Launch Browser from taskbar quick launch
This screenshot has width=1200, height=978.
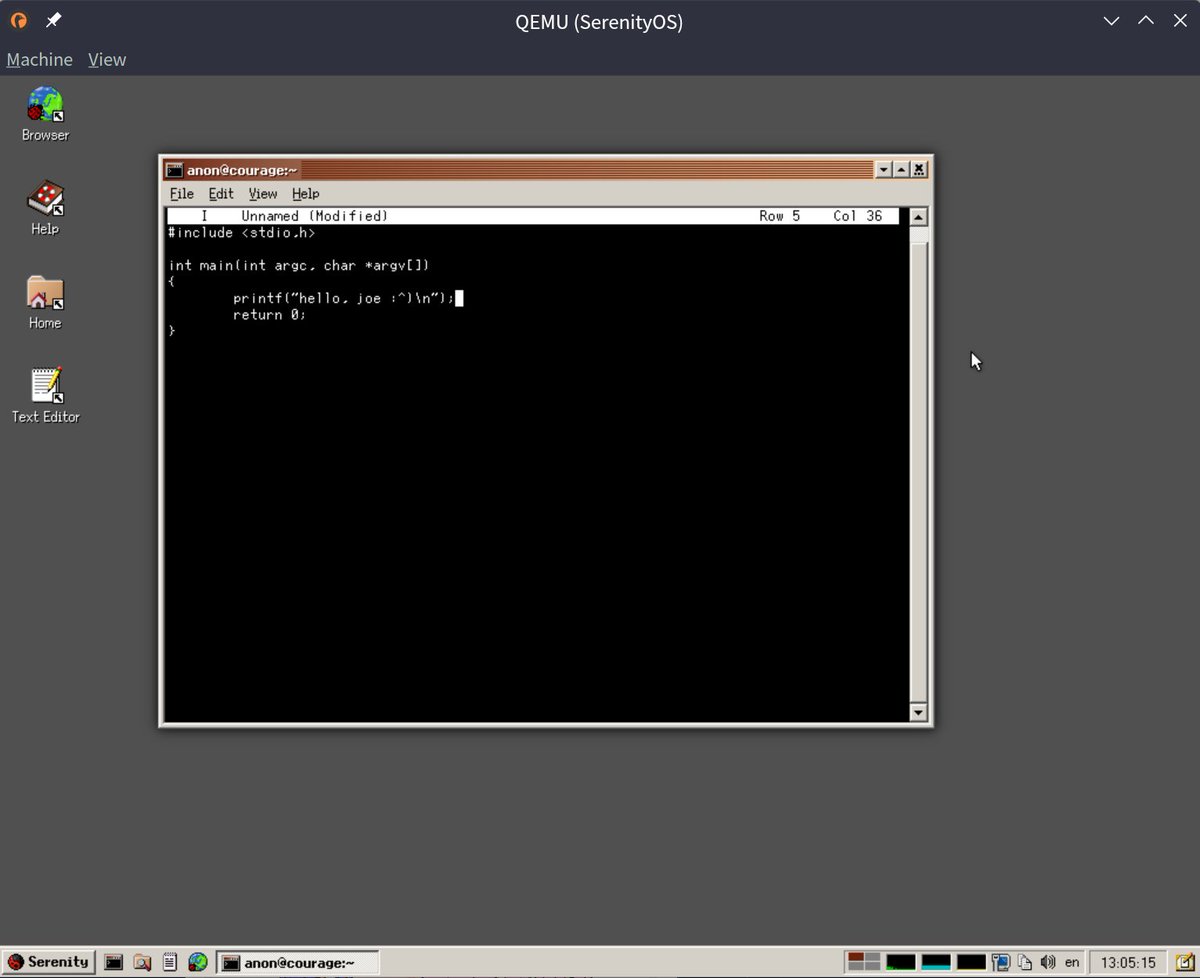coord(198,962)
